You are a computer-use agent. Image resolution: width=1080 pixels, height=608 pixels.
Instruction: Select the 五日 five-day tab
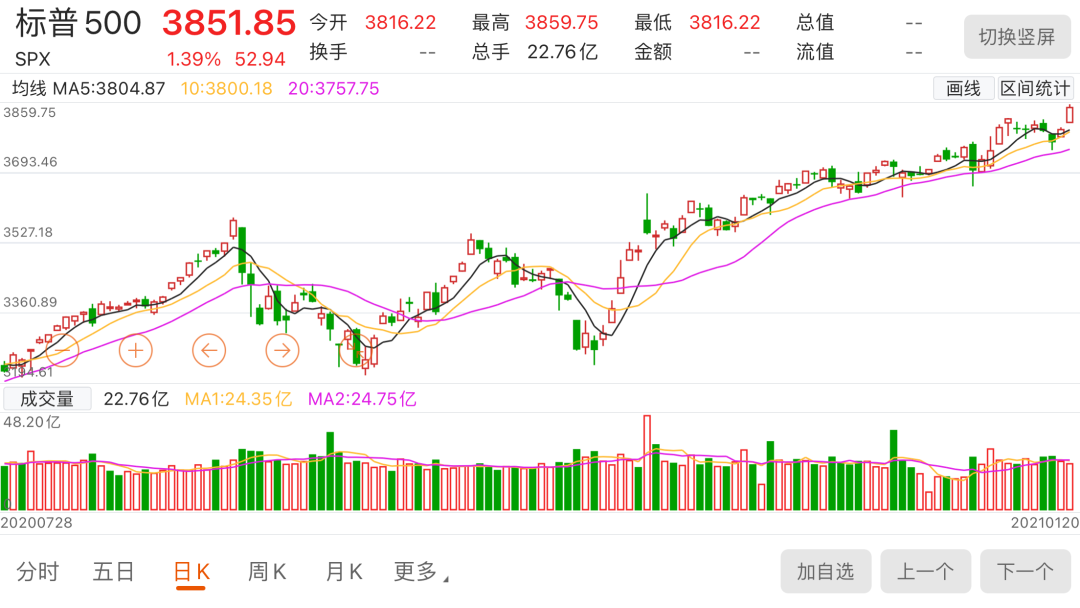click(113, 572)
